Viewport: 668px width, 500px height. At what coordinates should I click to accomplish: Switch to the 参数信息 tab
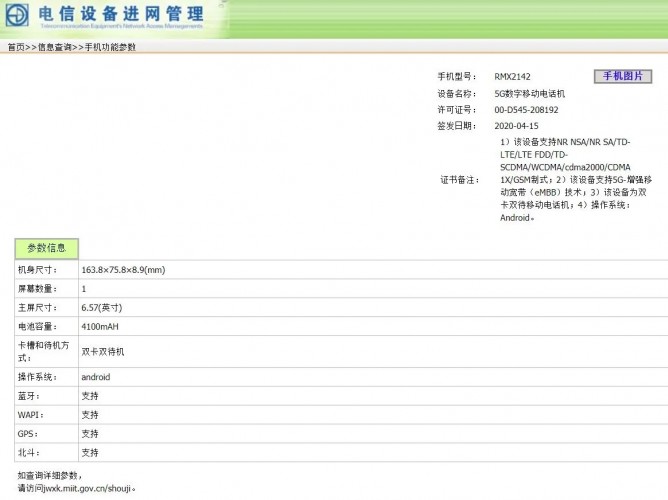46,248
